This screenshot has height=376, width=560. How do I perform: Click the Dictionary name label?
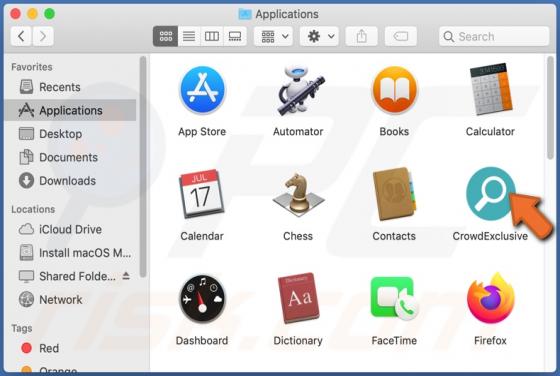point(298,341)
